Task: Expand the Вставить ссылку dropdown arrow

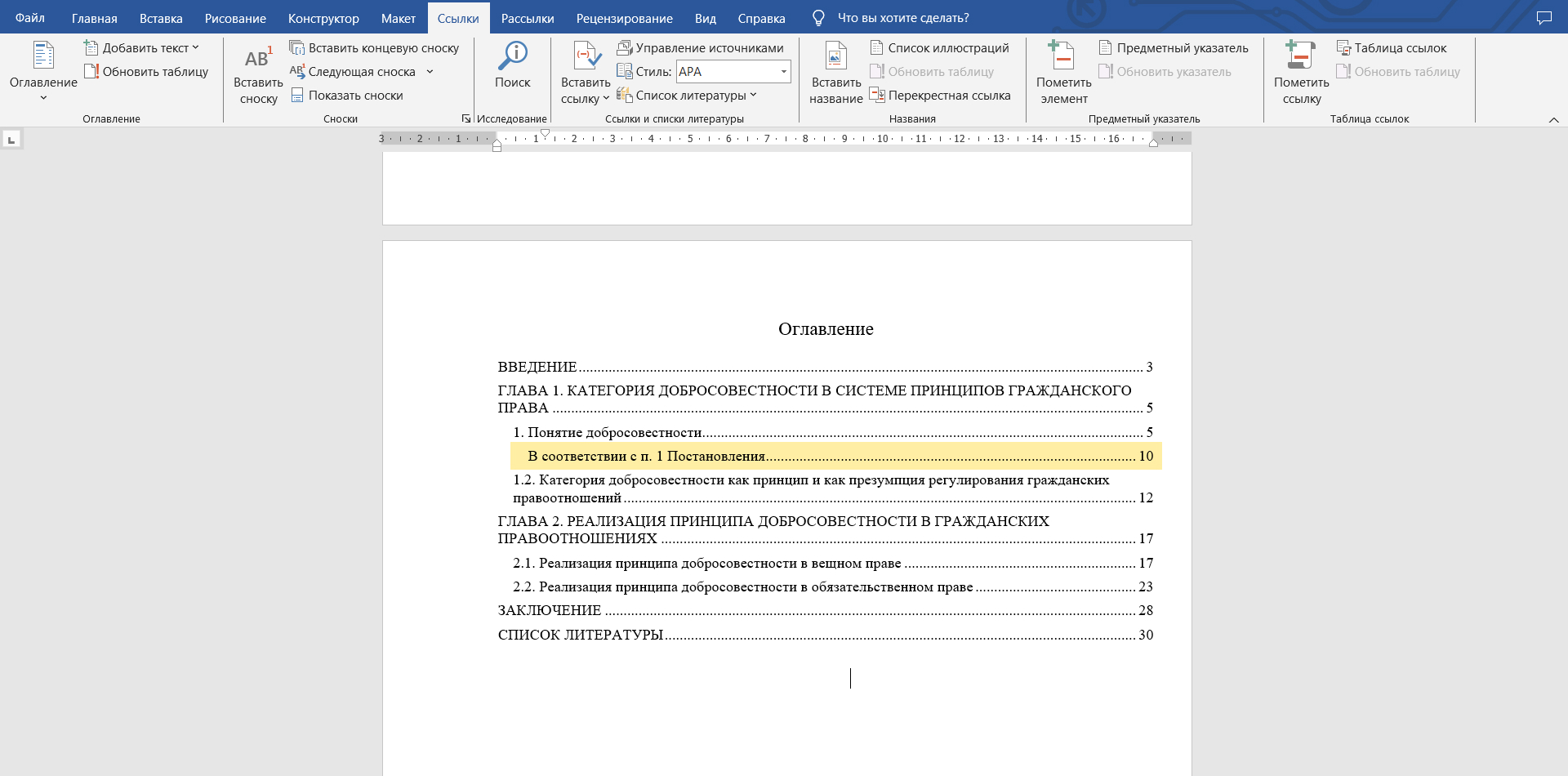Action: [606, 98]
